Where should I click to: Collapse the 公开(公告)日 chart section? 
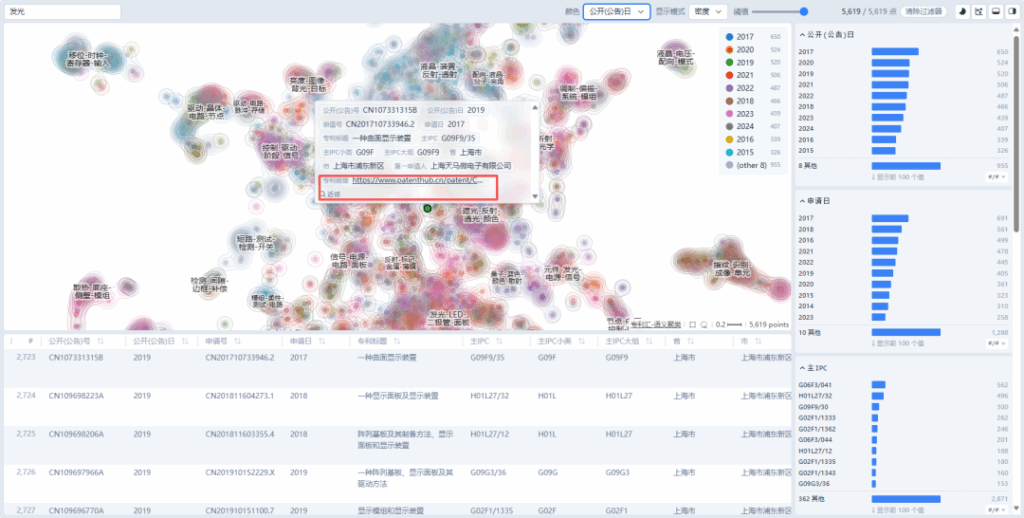click(802, 34)
